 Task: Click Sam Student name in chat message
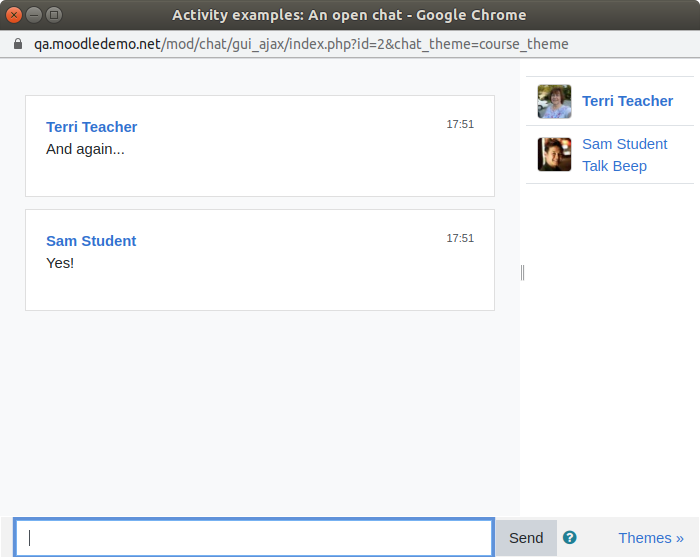[91, 241]
